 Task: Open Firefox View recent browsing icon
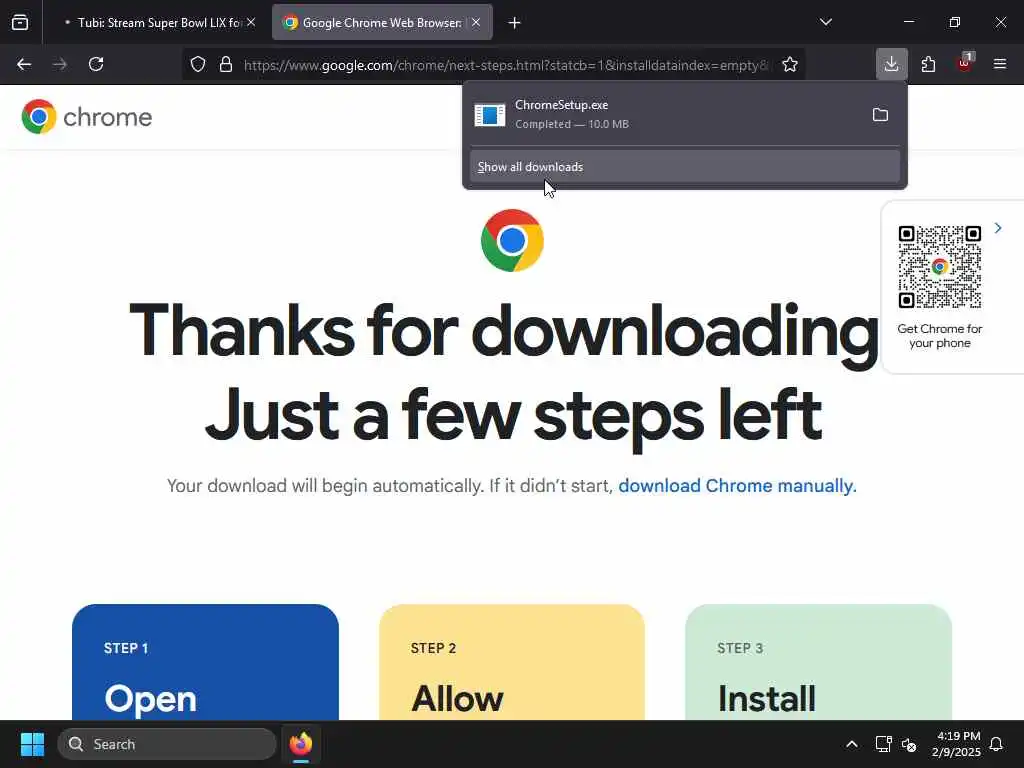[x=20, y=22]
